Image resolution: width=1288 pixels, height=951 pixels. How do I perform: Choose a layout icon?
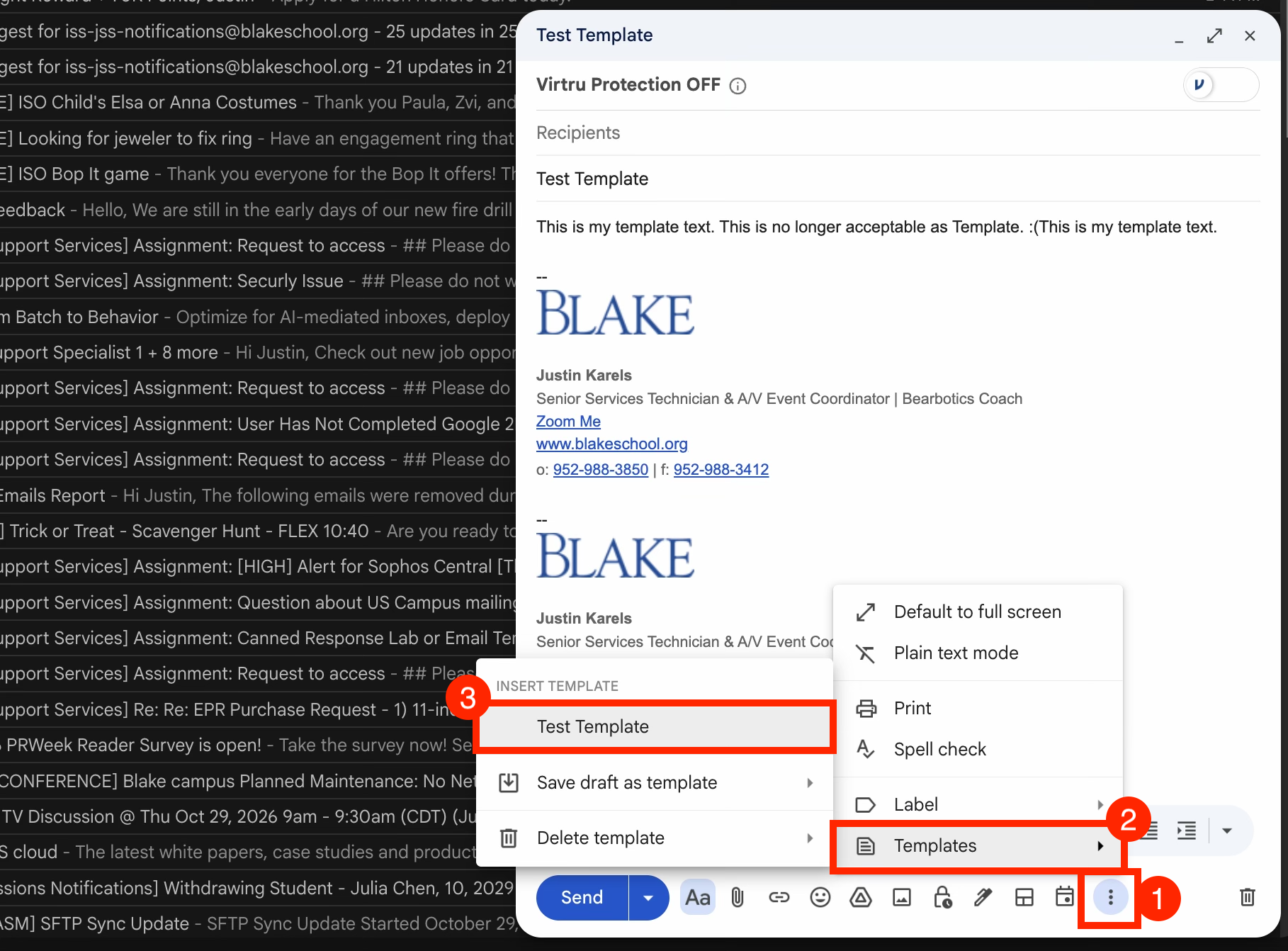tap(1024, 898)
